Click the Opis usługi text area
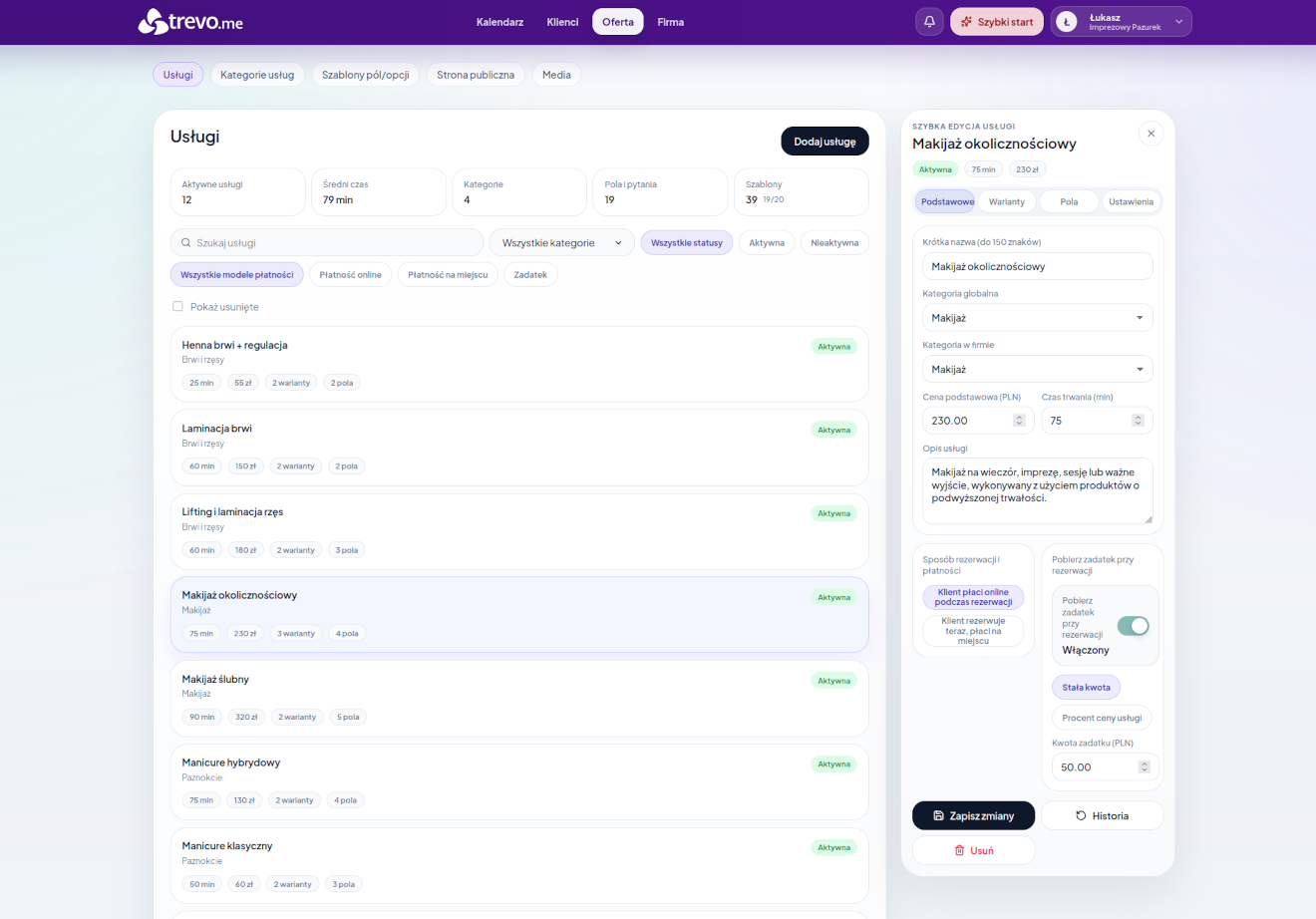Screen dimensions: 1316x919 [1038, 490]
